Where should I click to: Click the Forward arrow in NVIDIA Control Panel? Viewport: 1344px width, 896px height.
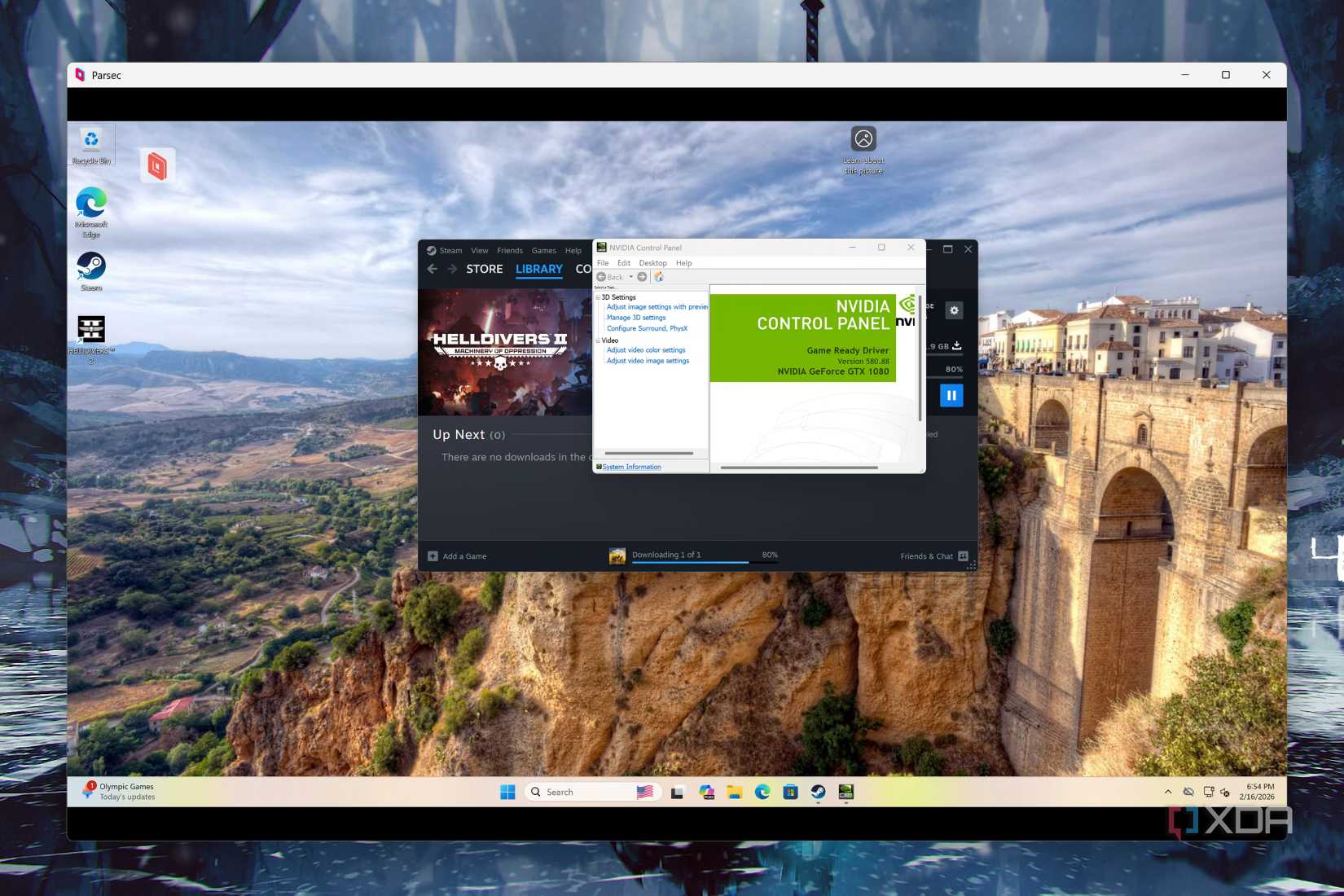point(642,277)
